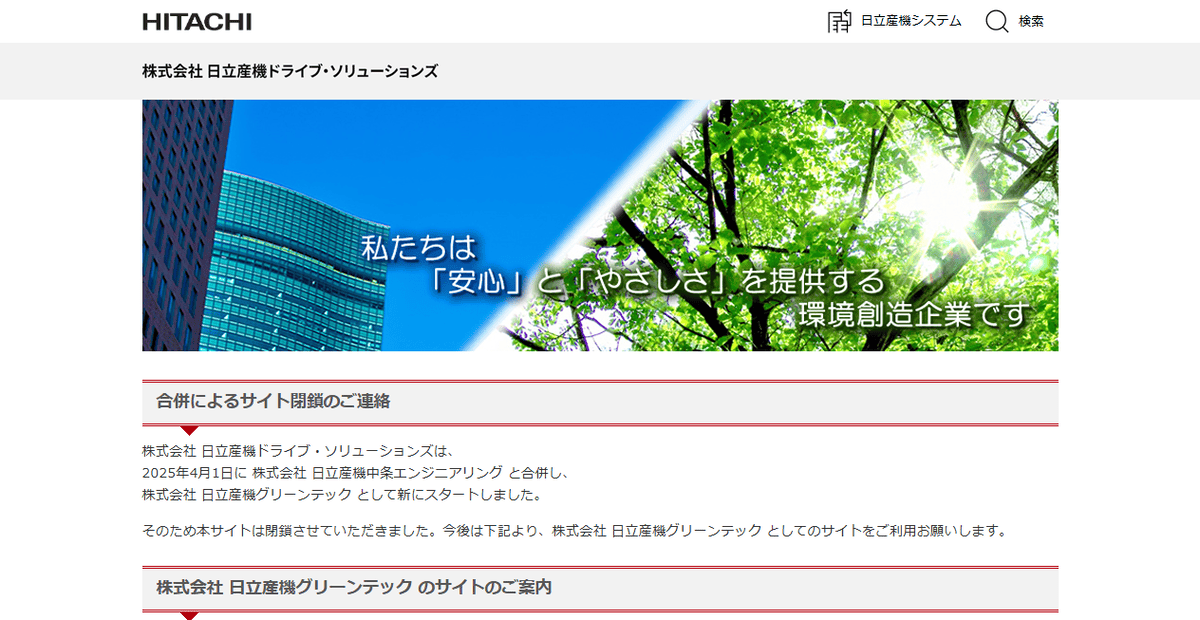Click the red divider line above the notice
Viewport: 1200px width, 620px height.
click(600, 383)
